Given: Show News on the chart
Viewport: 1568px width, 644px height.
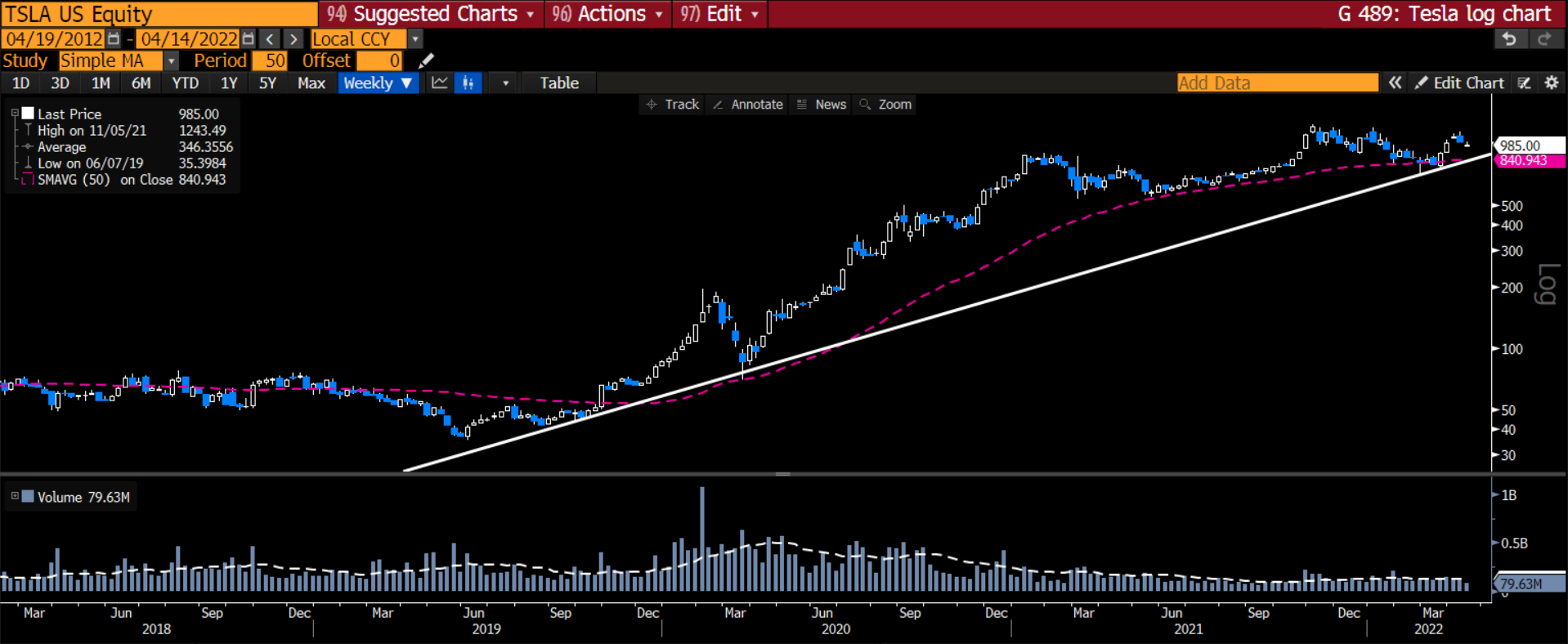Looking at the screenshot, I should click(822, 105).
